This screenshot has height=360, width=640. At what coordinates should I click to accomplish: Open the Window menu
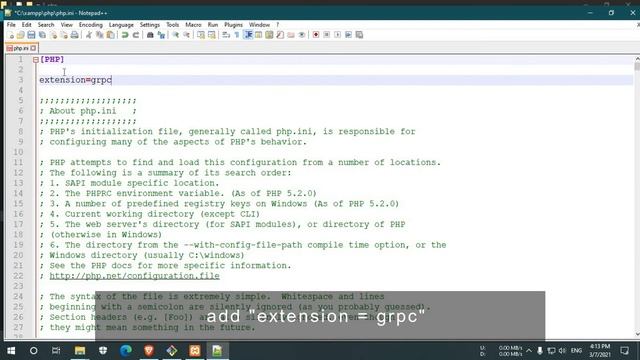[x=259, y=25]
